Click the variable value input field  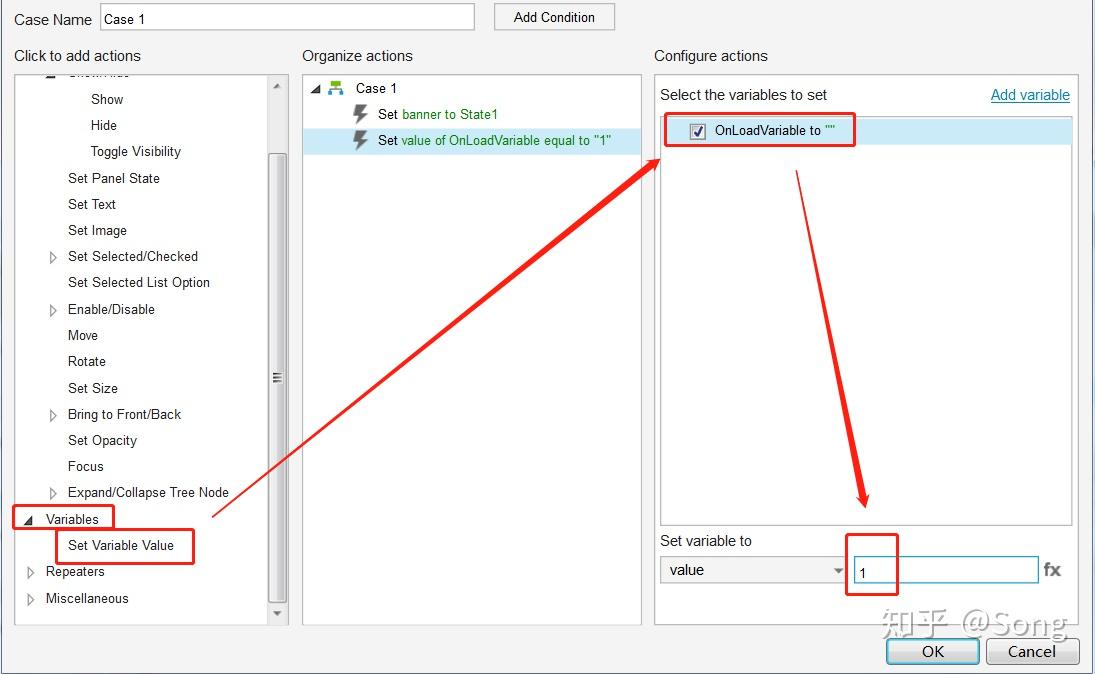(946, 570)
